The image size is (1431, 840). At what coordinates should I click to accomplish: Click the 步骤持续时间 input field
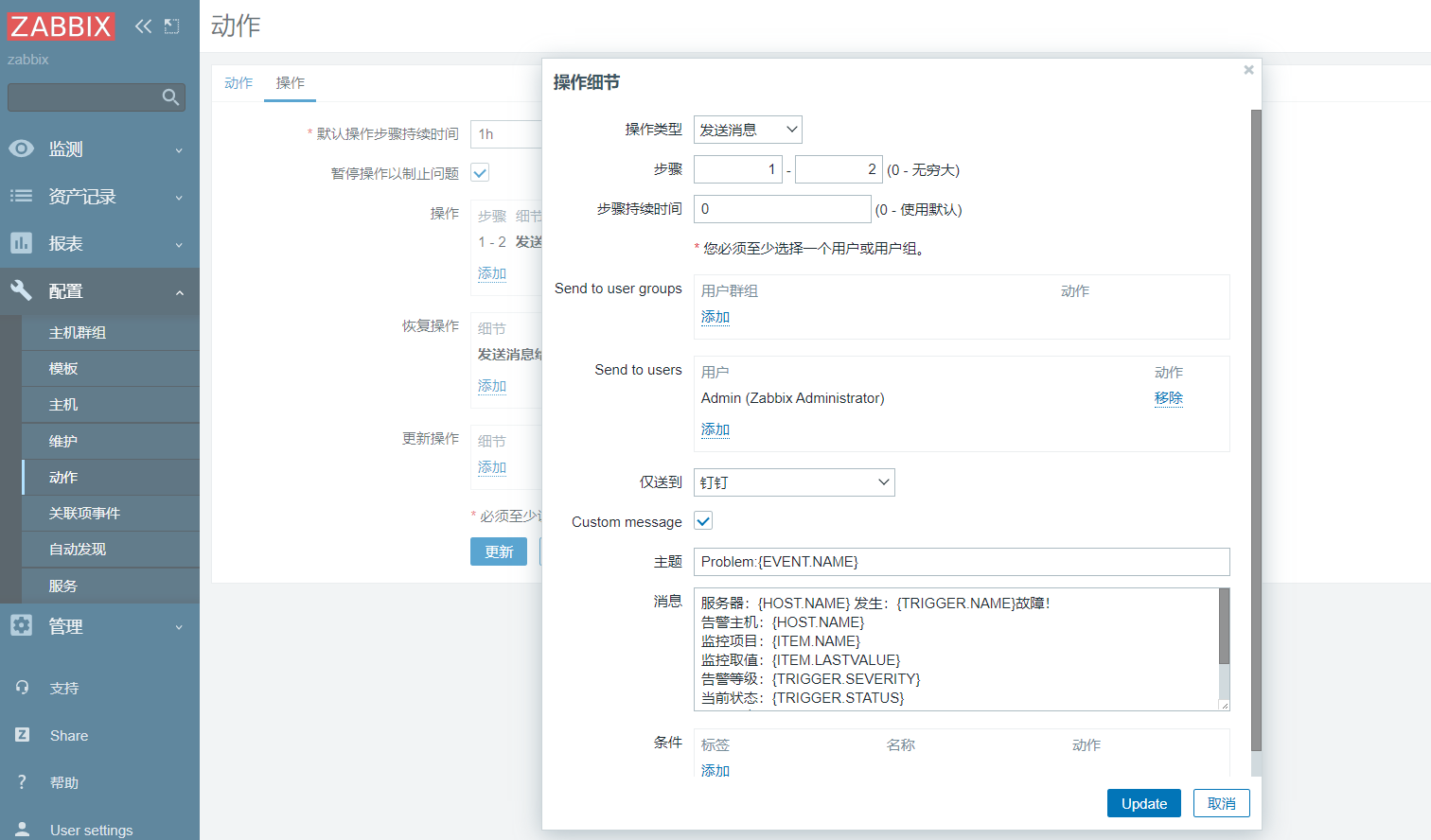pyautogui.click(x=783, y=209)
